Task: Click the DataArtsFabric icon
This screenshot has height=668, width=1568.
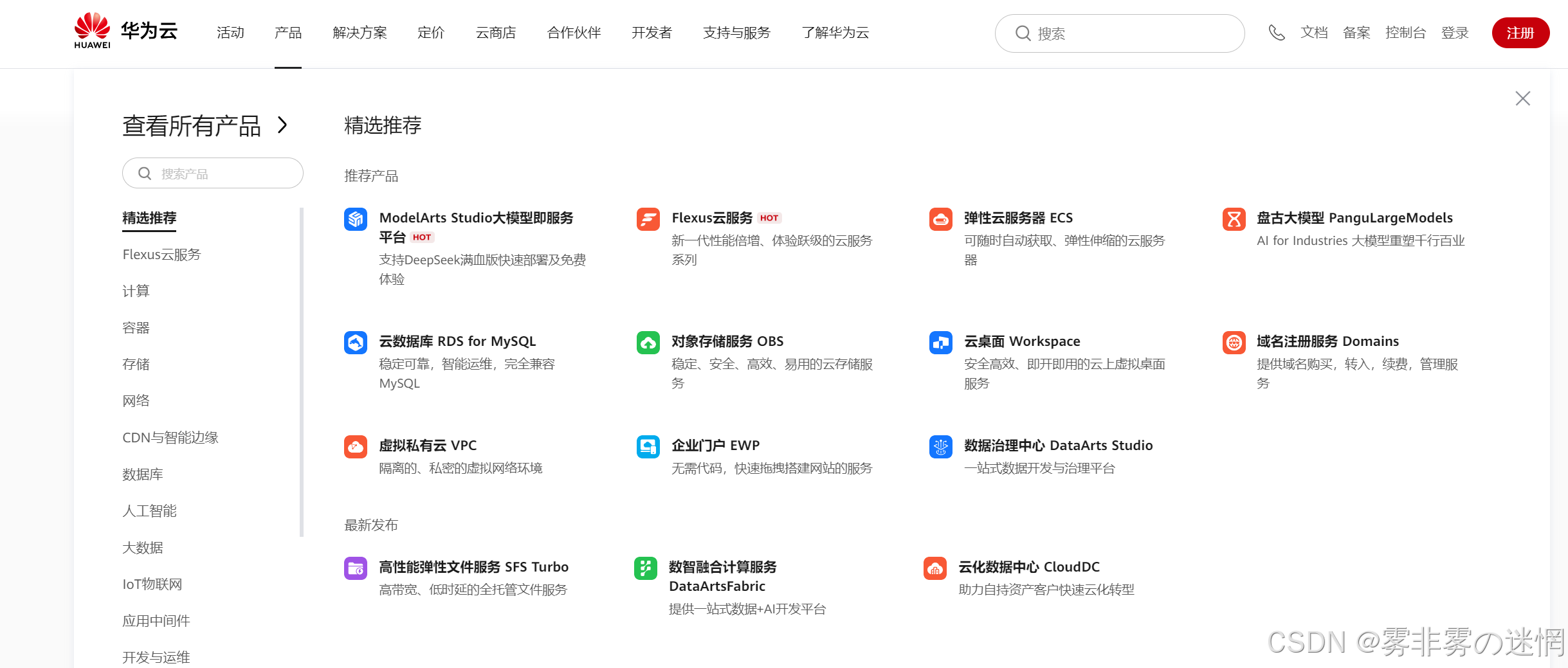Action: (x=646, y=568)
